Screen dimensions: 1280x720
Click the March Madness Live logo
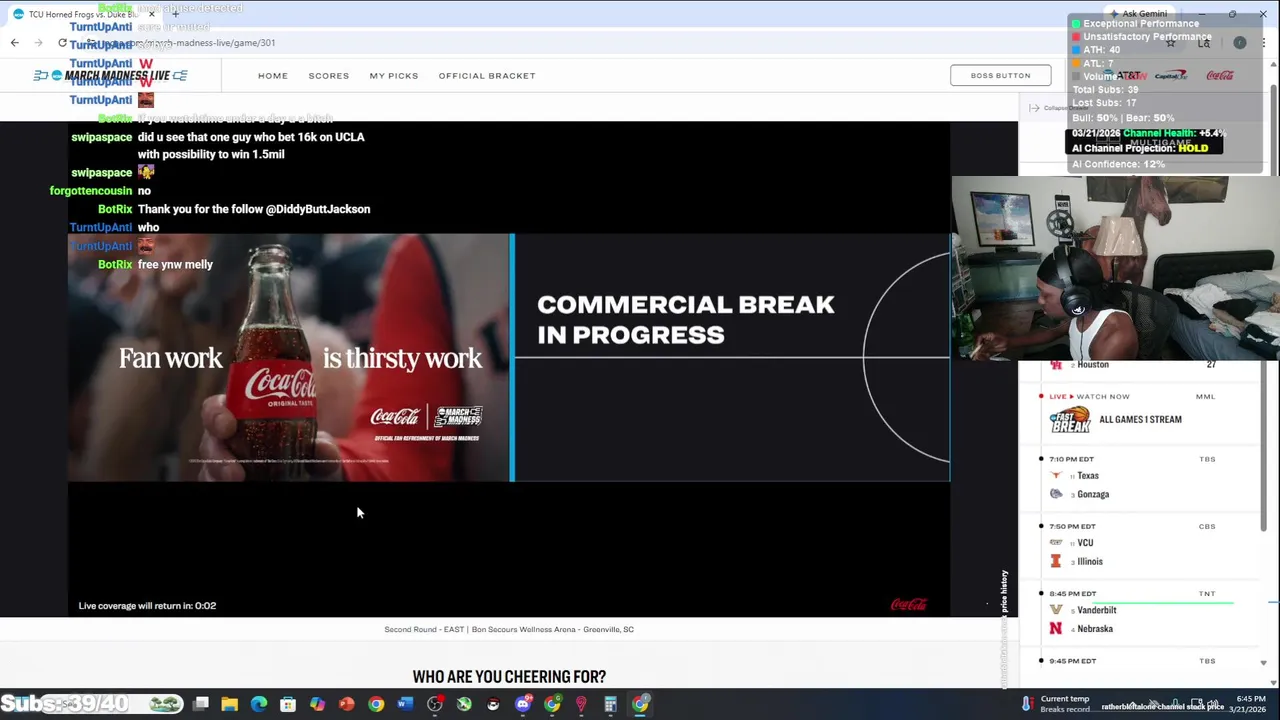[110, 76]
